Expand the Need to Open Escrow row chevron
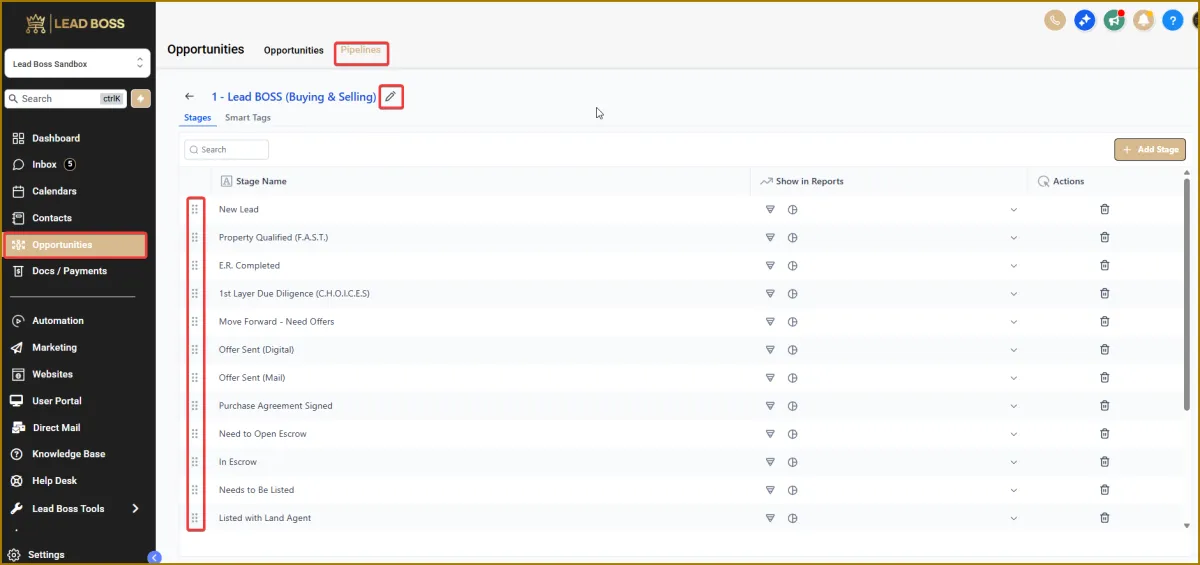1200x565 pixels. pyautogui.click(x=1013, y=433)
